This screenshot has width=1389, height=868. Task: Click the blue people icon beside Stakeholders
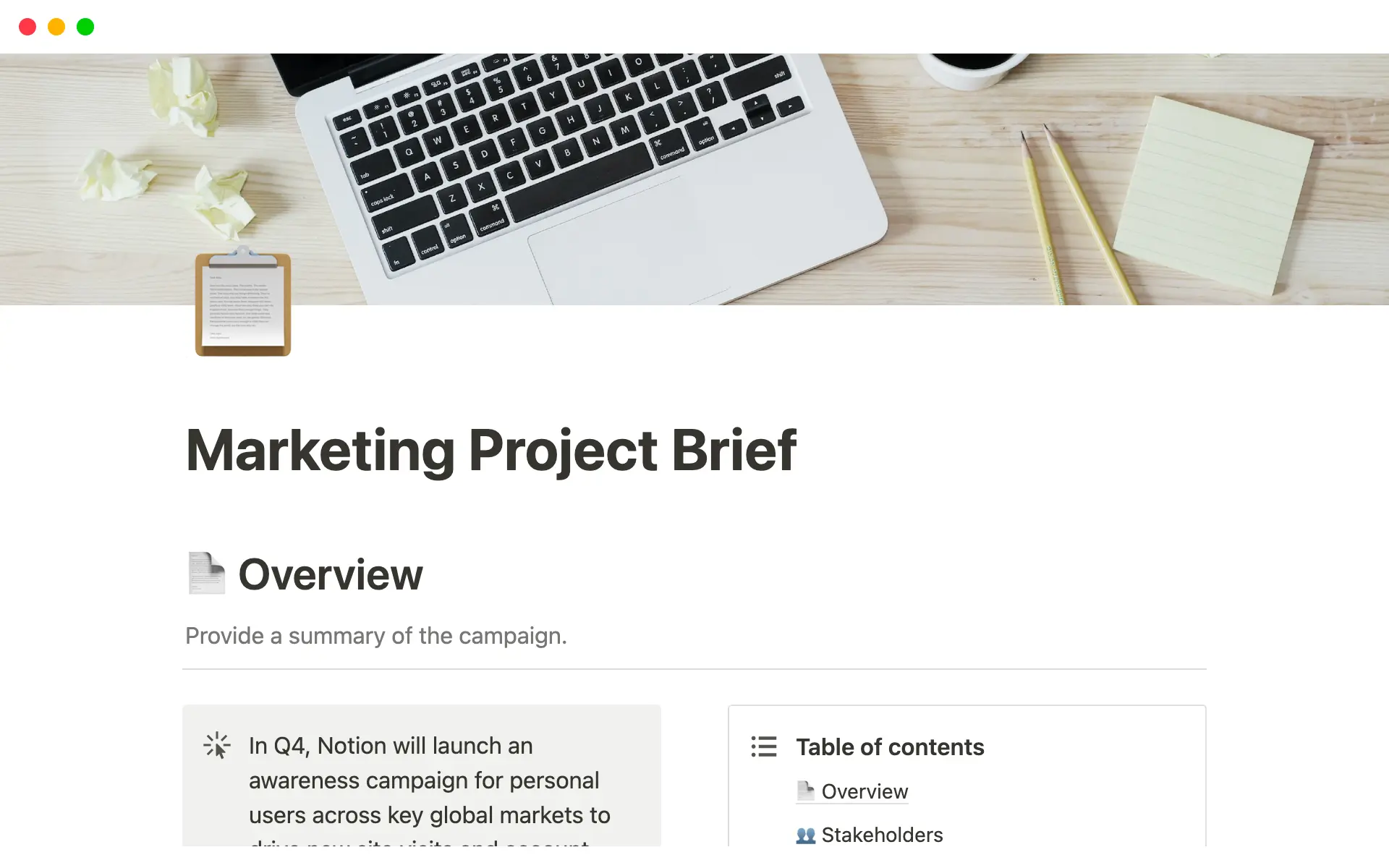coord(805,835)
